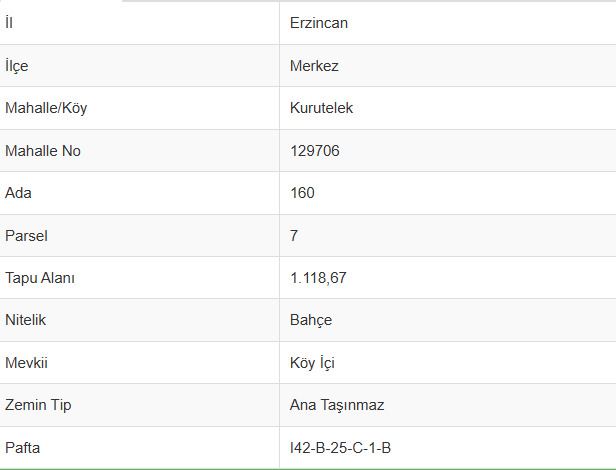Click the Ada value 160
Image resolution: width=616 pixels, height=470 pixels.
301,193
